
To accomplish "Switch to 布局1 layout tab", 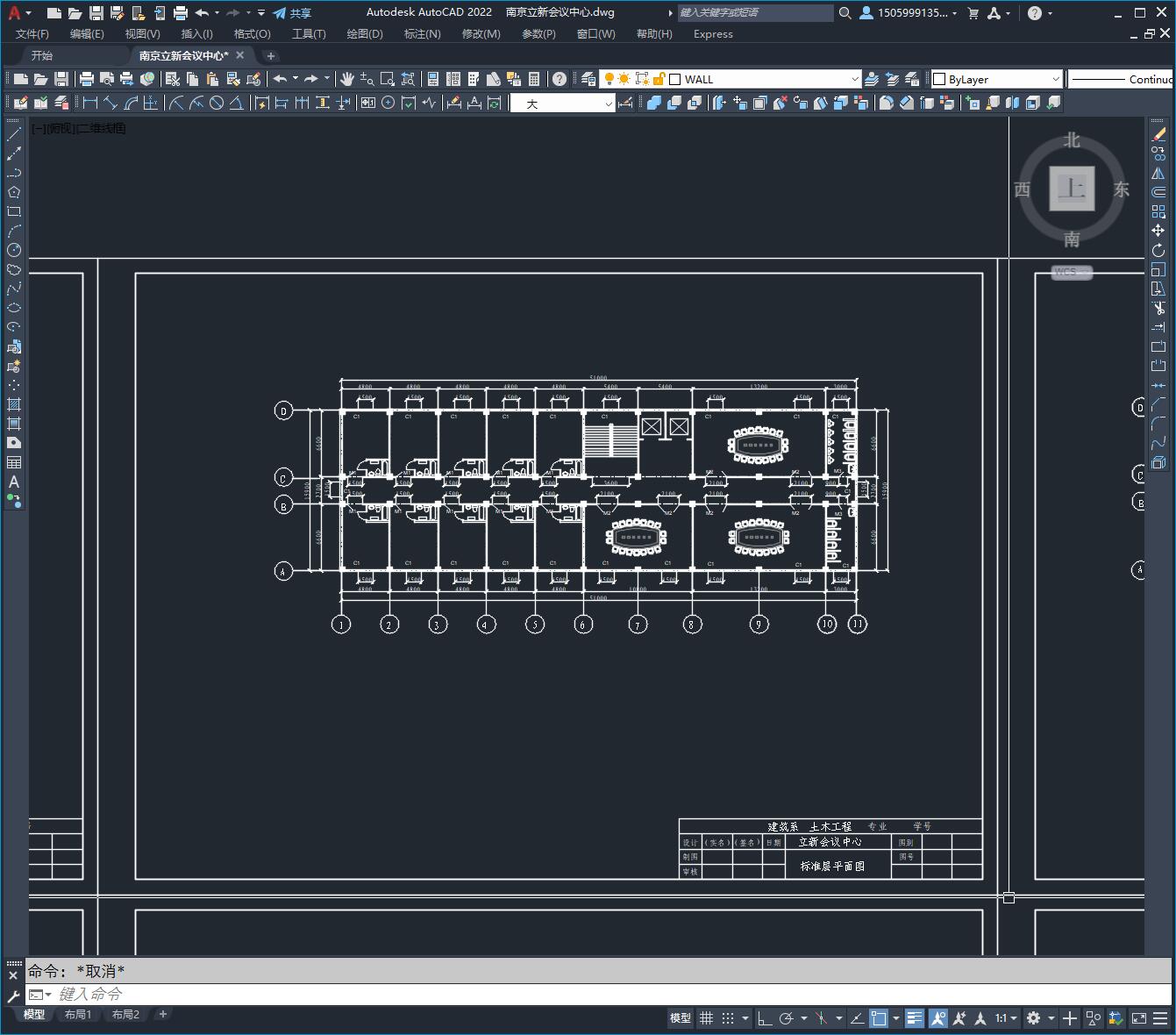I will click(78, 1014).
